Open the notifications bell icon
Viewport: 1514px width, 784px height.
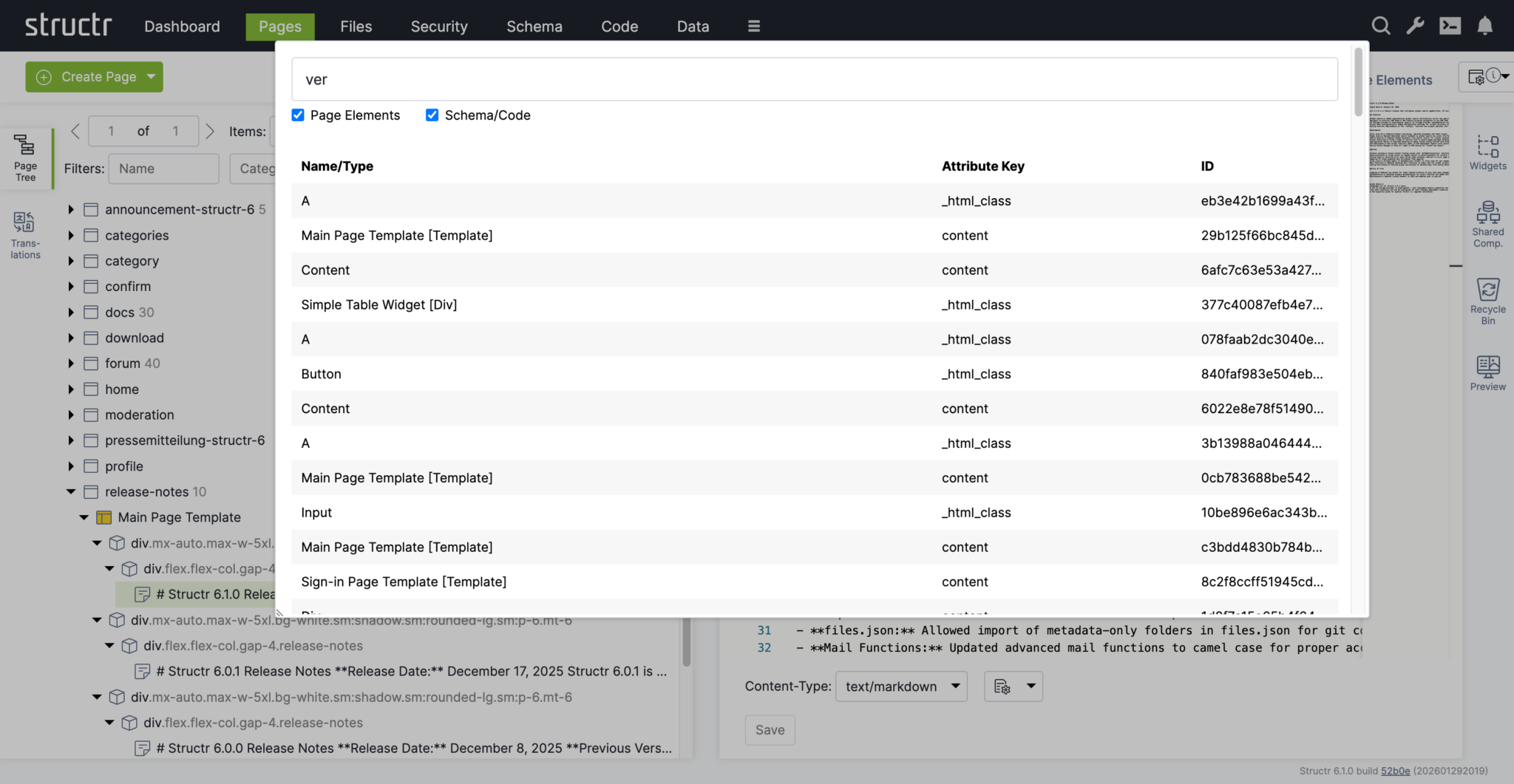tap(1484, 26)
